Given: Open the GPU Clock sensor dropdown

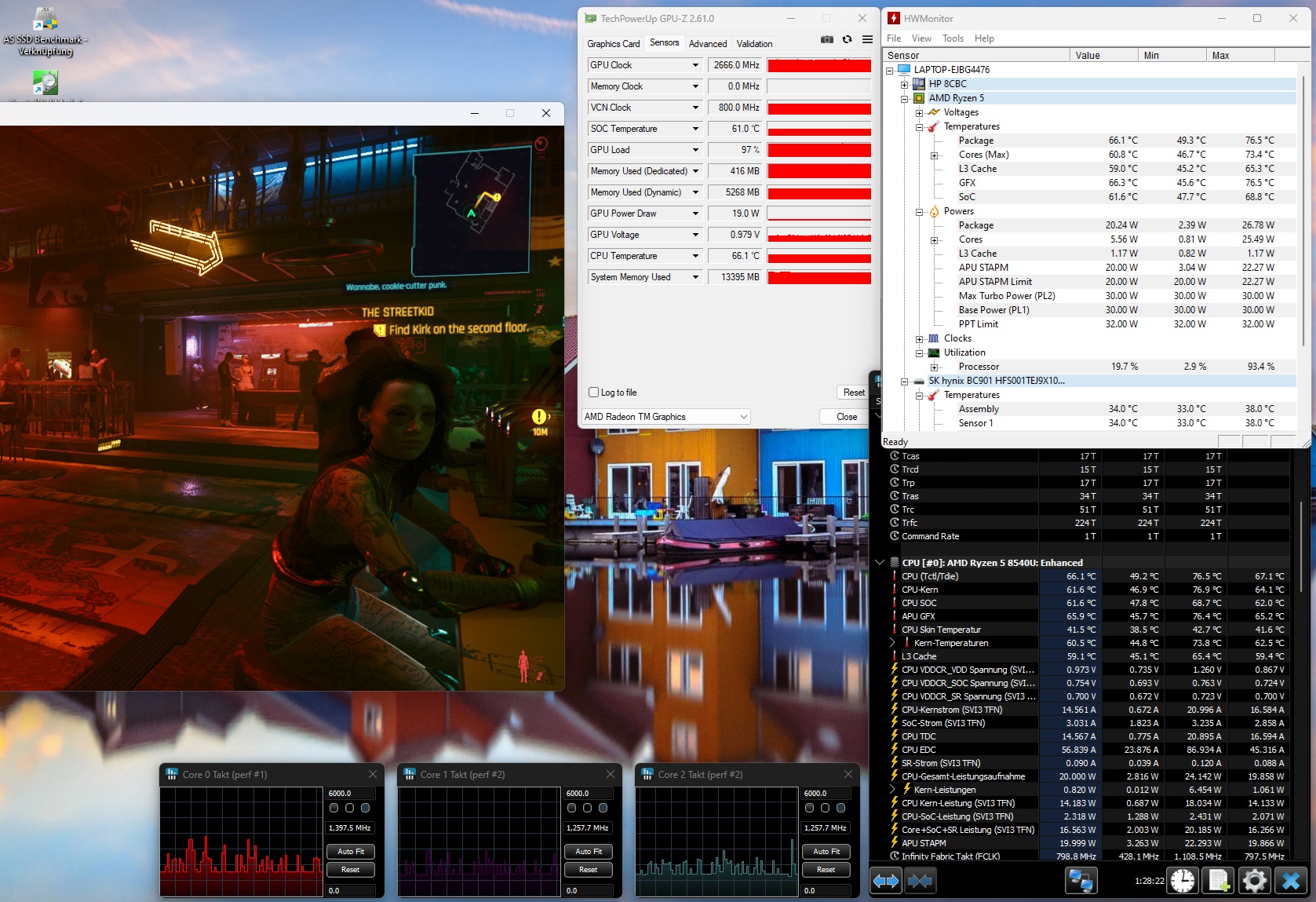Looking at the screenshot, I should [x=695, y=65].
